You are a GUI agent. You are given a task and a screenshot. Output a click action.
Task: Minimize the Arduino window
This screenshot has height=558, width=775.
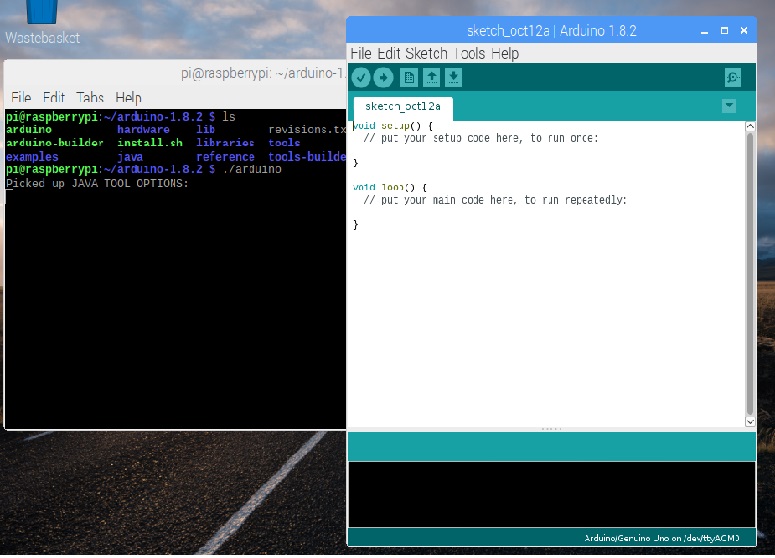coord(704,31)
